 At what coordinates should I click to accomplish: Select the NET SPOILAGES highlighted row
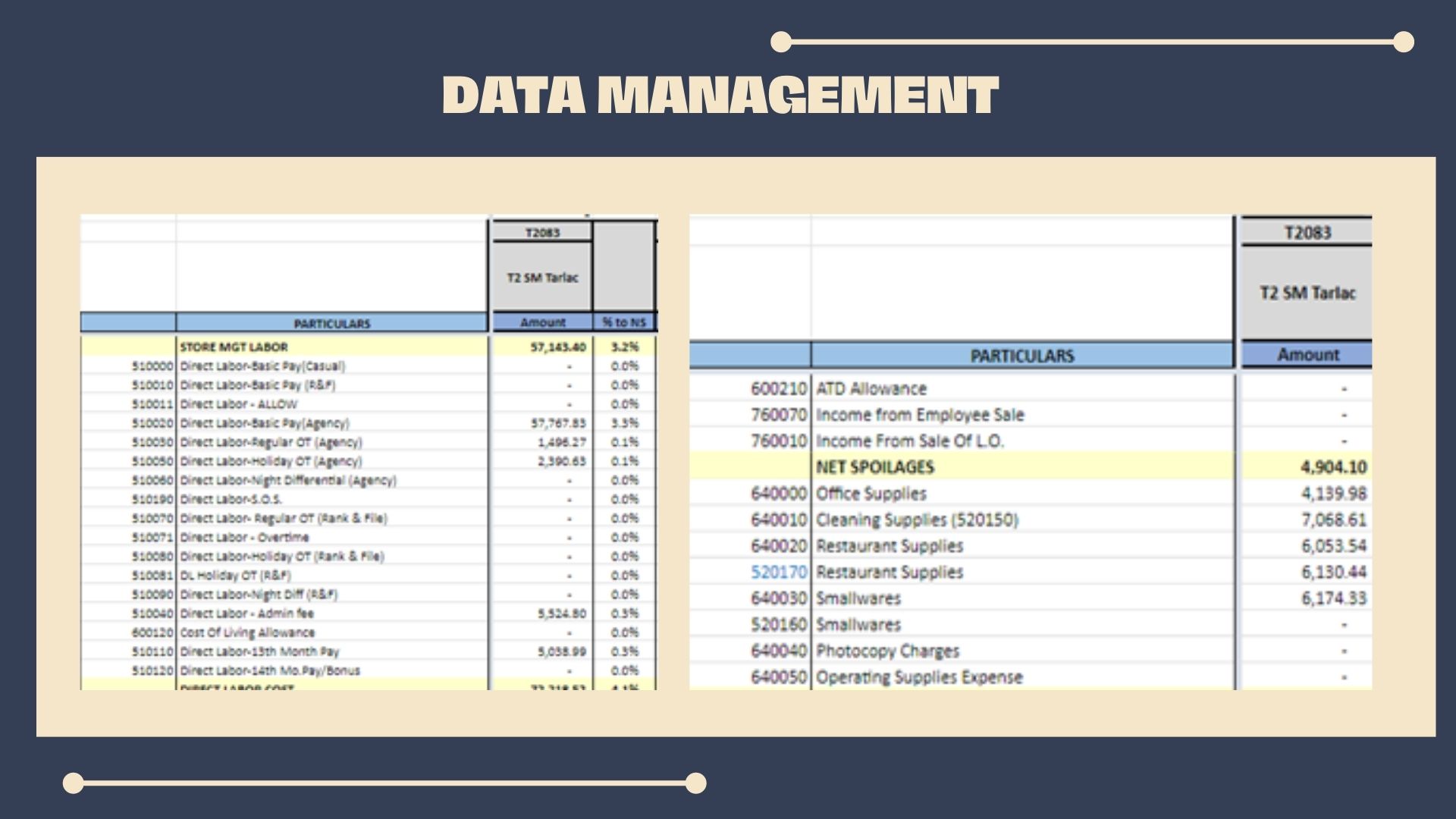pyautogui.click(x=874, y=467)
